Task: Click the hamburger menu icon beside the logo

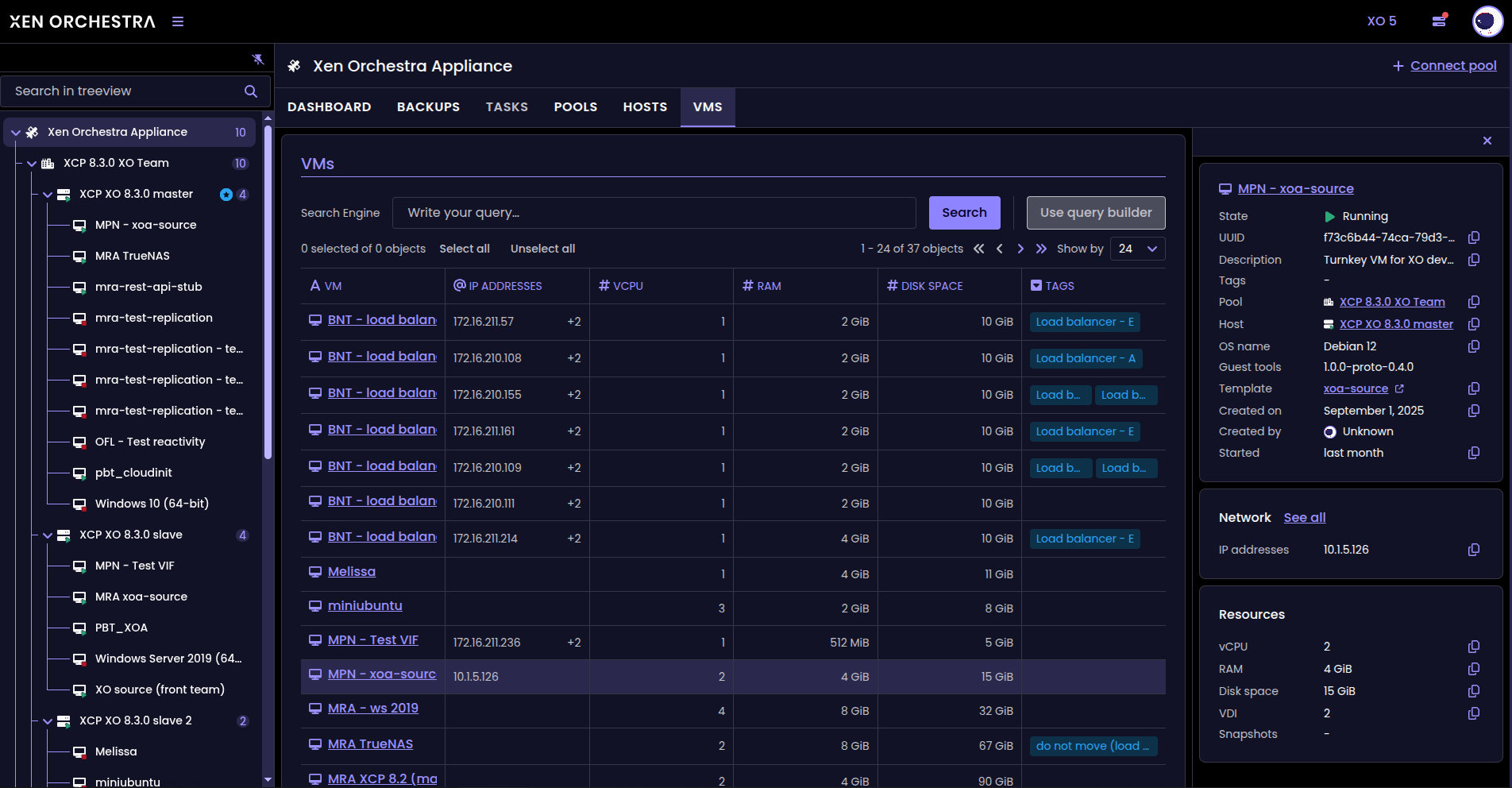Action: [x=178, y=21]
